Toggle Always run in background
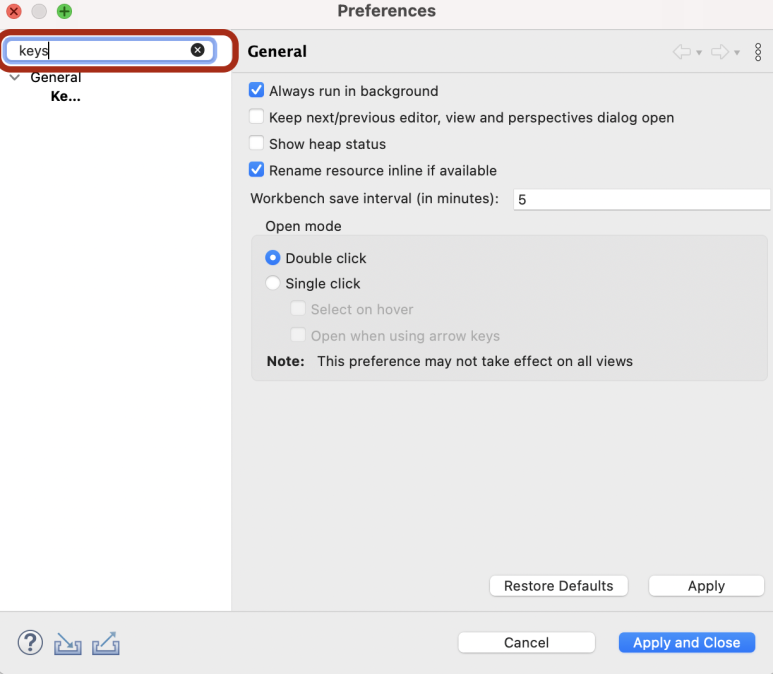773x674 pixels. [256, 90]
